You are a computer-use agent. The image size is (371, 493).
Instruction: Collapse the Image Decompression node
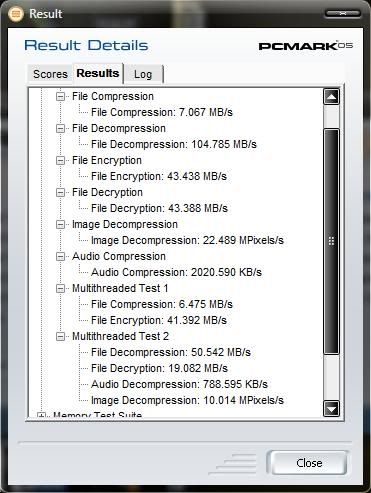click(x=60, y=225)
